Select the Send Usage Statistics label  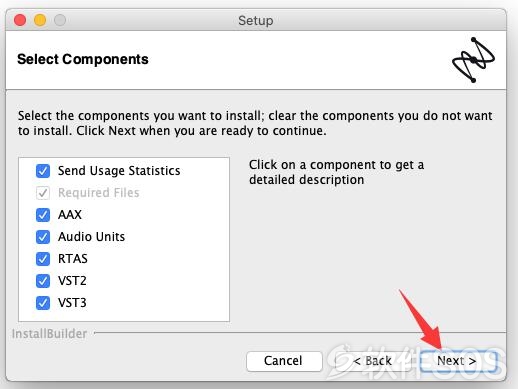pyautogui.click(x=119, y=171)
